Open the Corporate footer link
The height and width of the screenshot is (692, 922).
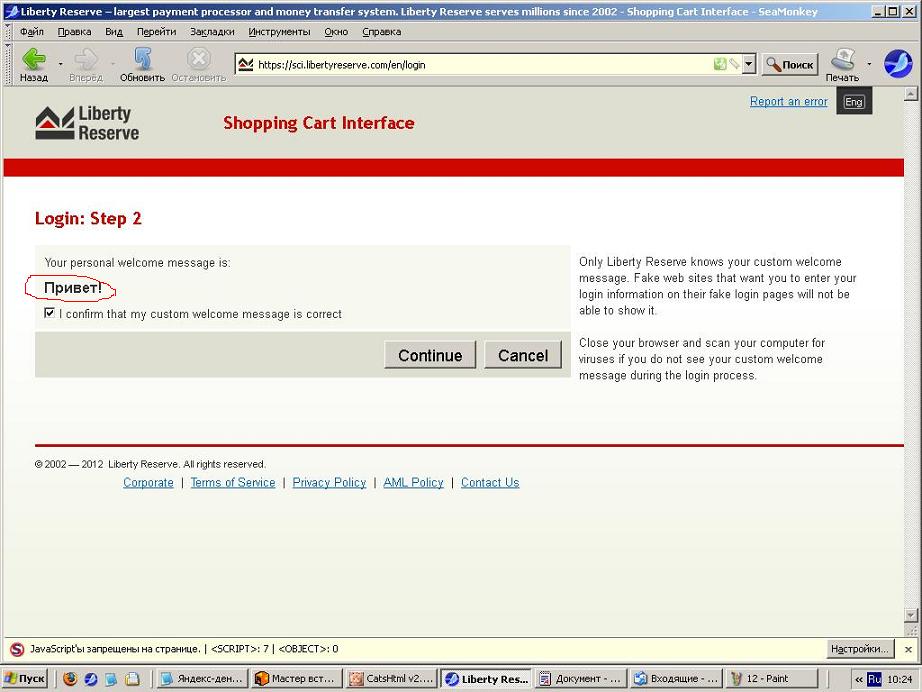pos(148,483)
